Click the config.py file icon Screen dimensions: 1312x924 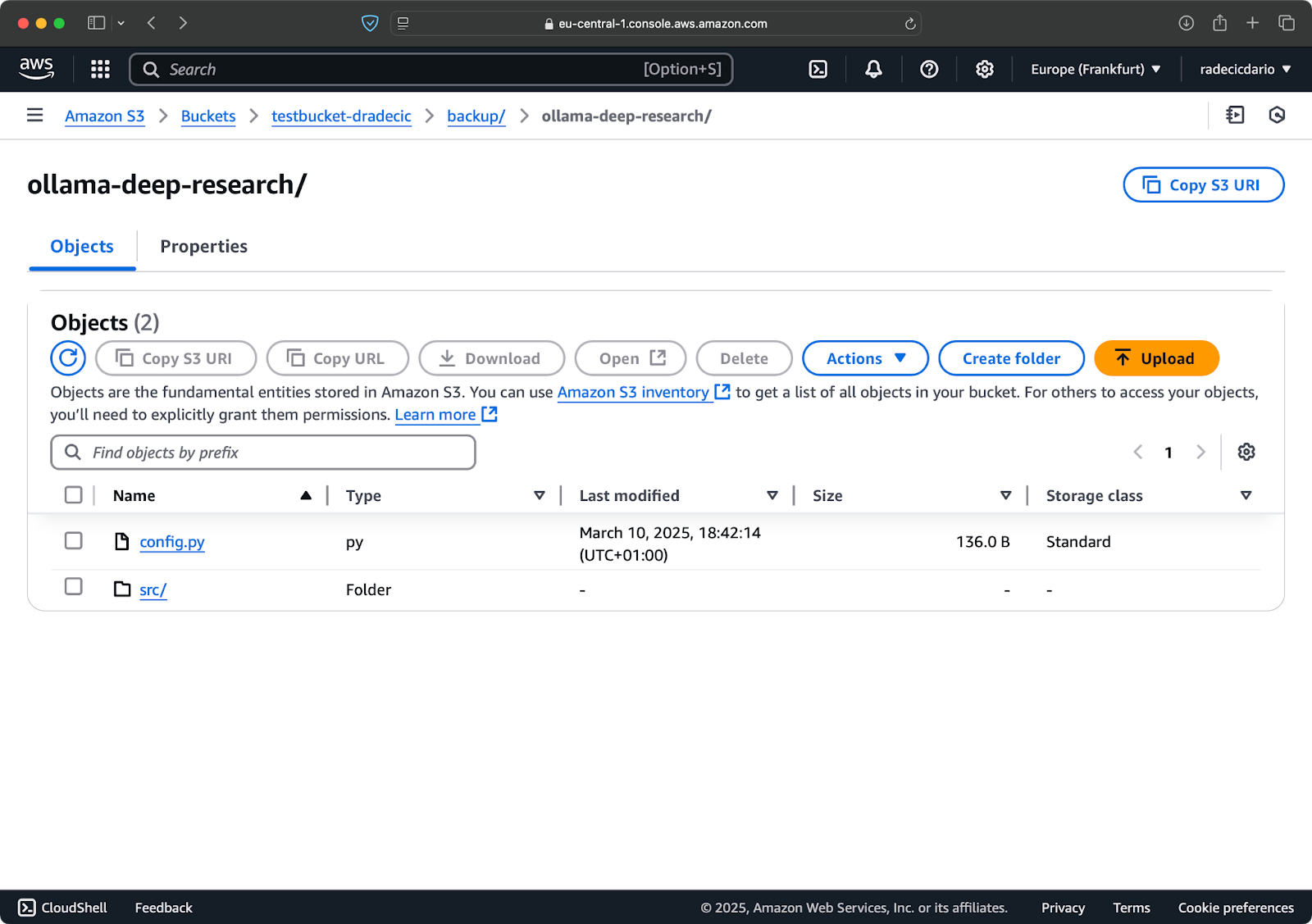pyautogui.click(x=122, y=541)
